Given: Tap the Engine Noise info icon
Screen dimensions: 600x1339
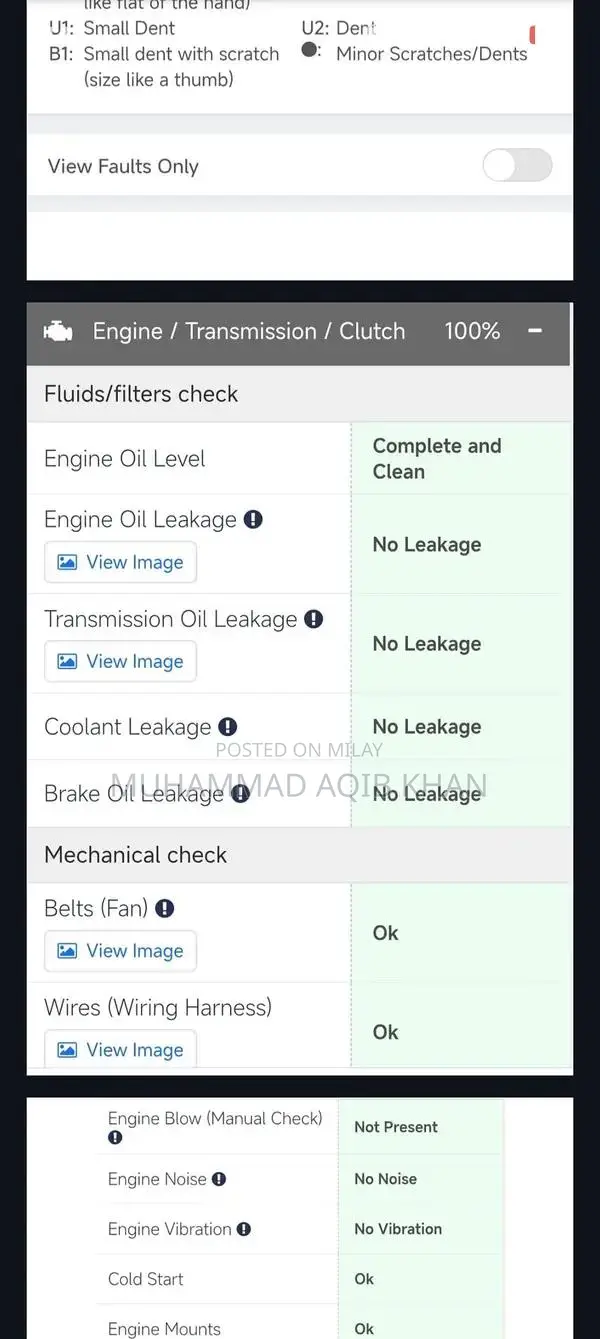Looking at the screenshot, I should (x=219, y=1179).
